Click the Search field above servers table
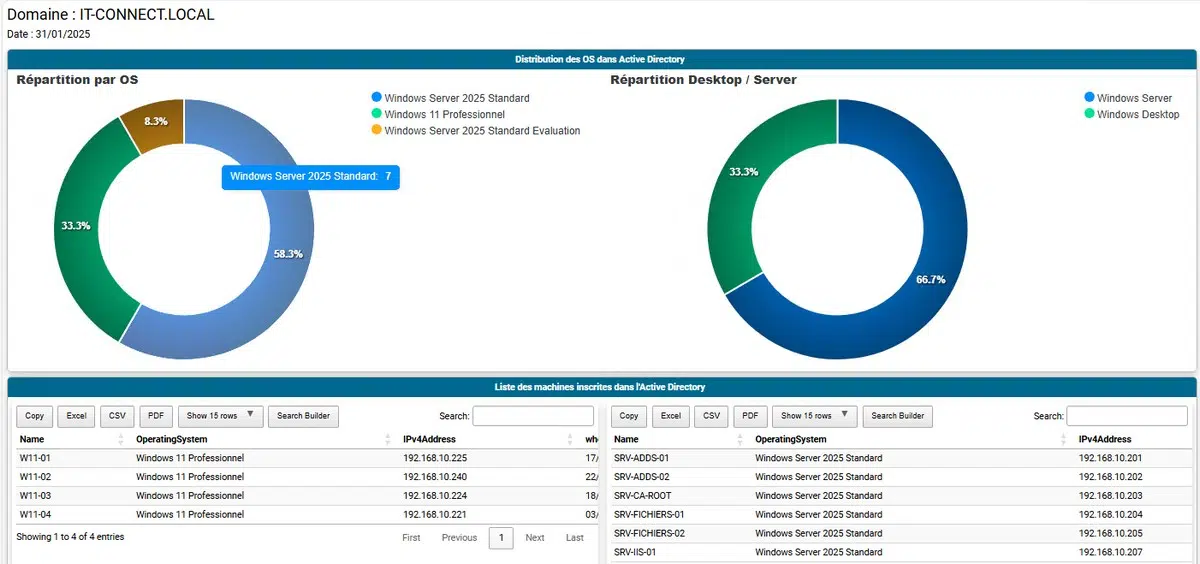The height and width of the screenshot is (564, 1200). point(1127,416)
